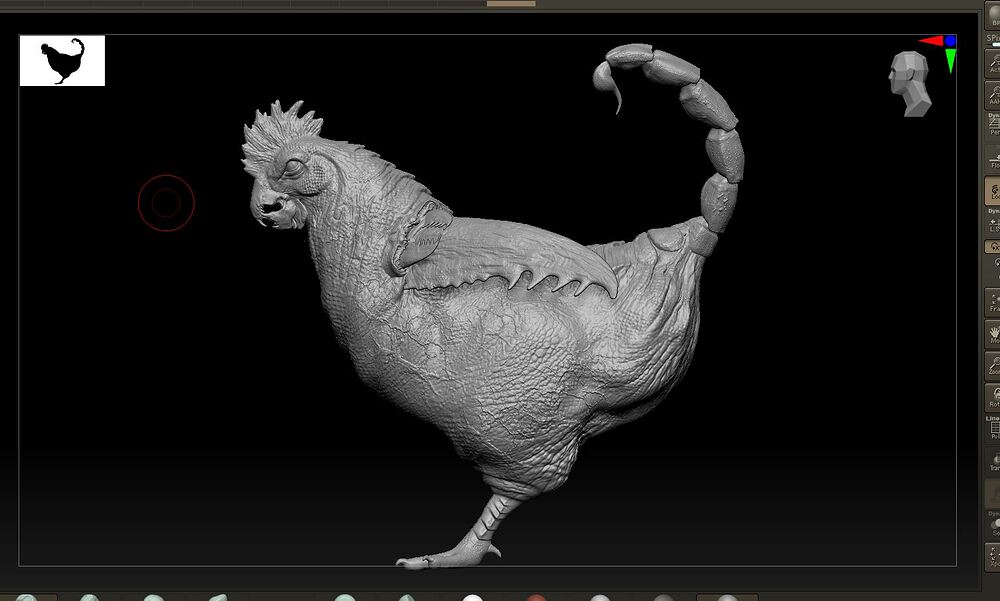Click the BPR render button
This screenshot has width=1000, height=601.
coord(993,14)
